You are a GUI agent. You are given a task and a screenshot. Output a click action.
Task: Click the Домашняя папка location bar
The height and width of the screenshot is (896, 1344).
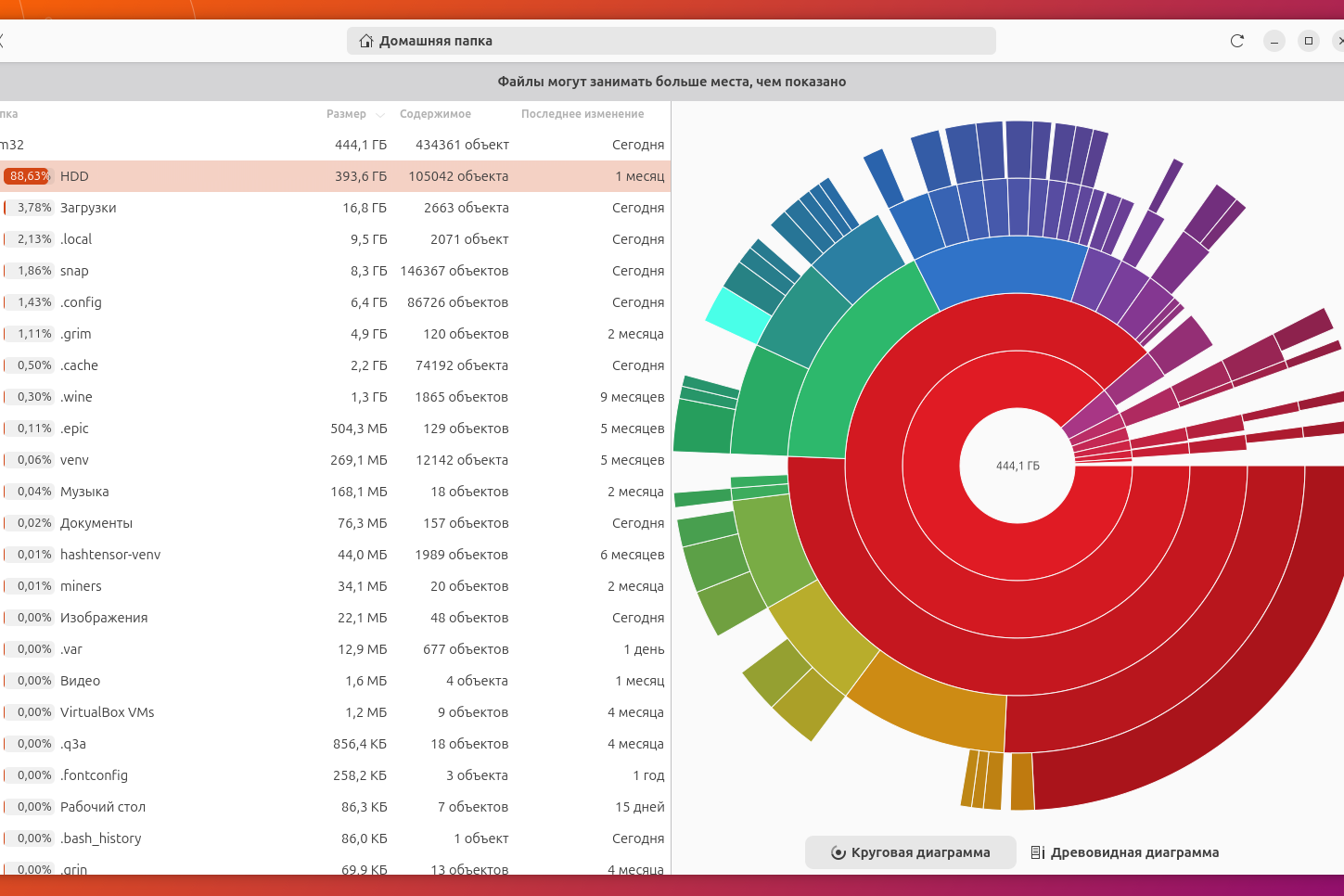pos(671,41)
